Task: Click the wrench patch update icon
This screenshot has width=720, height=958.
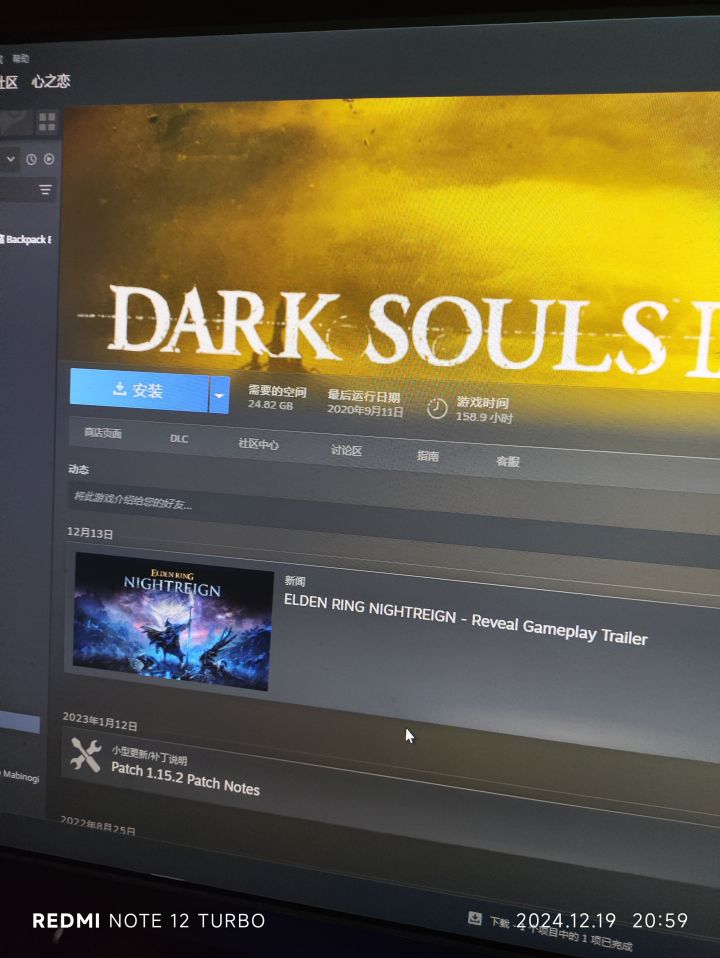Action: [85, 755]
